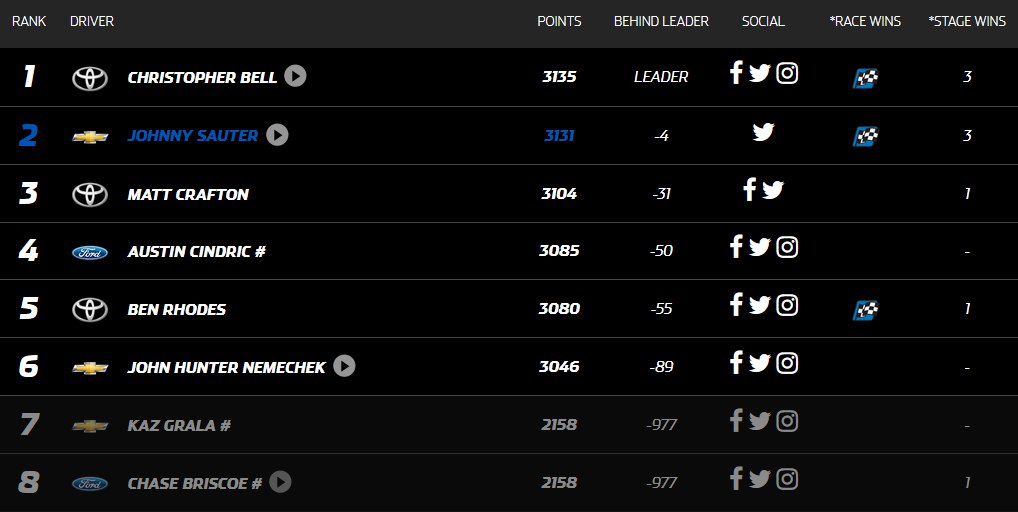Image resolution: width=1018 pixels, height=512 pixels.
Task: Open Austin Cindric's Instagram profile
Action: 787,247
